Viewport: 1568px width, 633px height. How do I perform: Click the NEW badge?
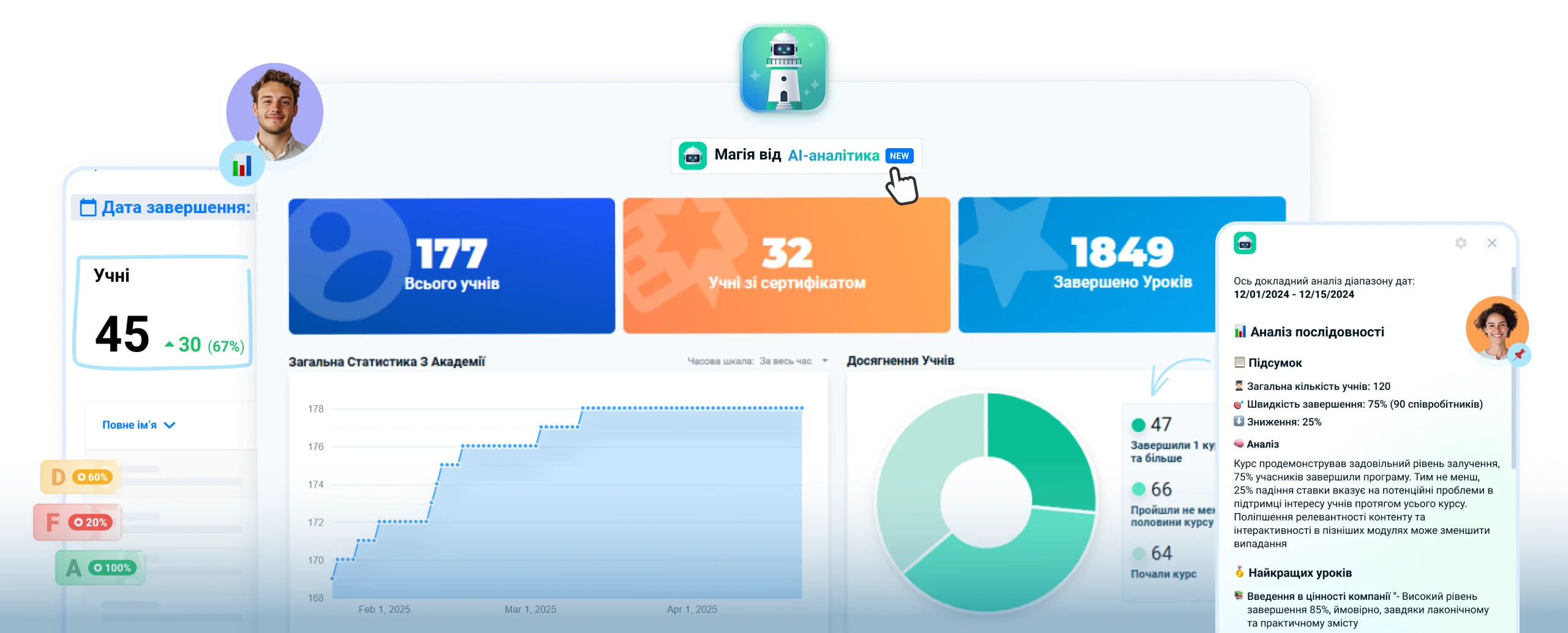pyautogui.click(x=899, y=156)
